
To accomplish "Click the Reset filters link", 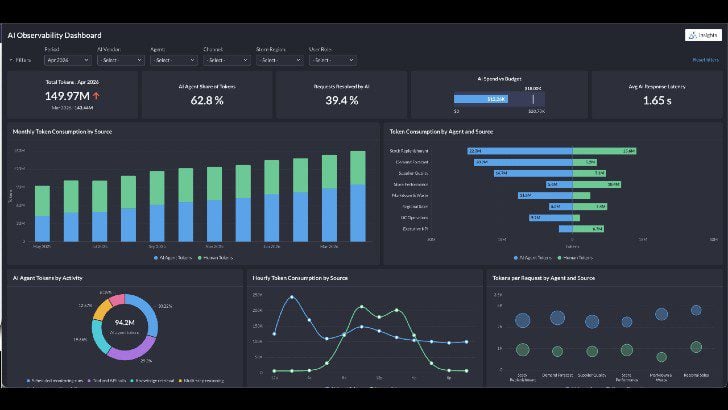I will (x=705, y=60).
